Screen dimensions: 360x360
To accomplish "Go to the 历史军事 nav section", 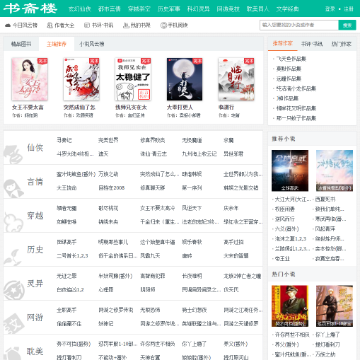I will coord(169,9).
